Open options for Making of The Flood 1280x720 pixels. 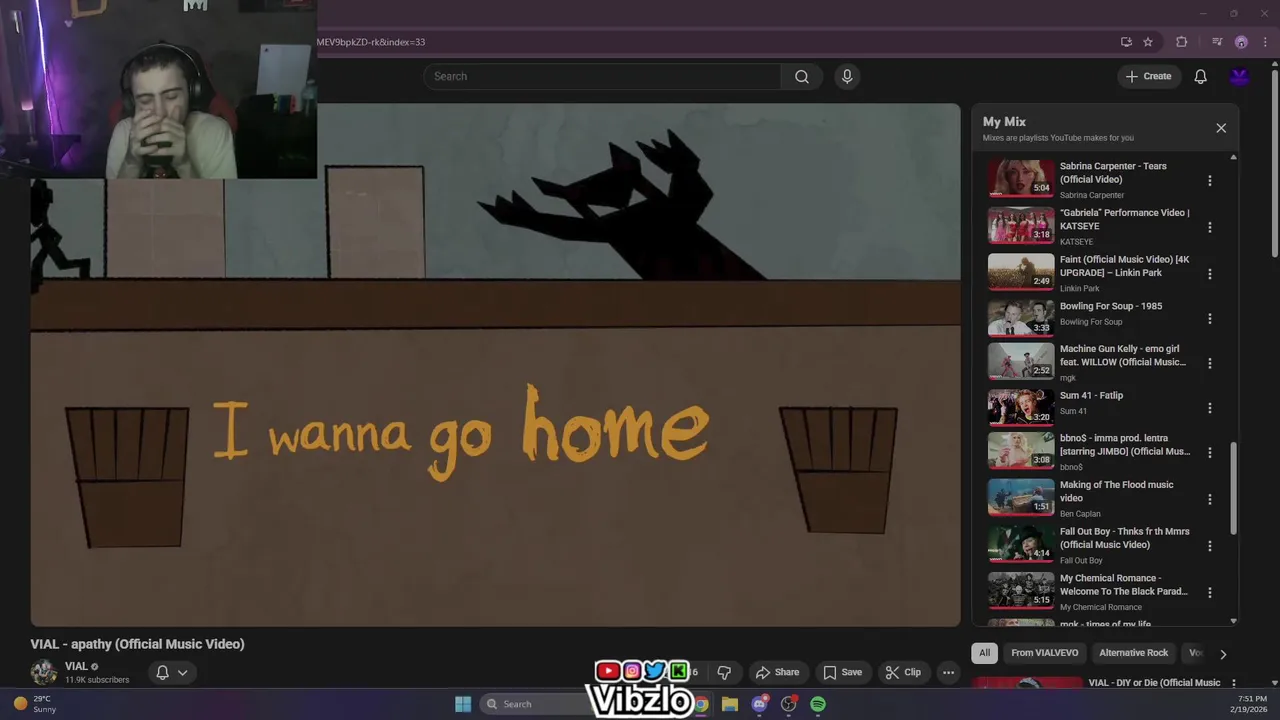(1209, 499)
